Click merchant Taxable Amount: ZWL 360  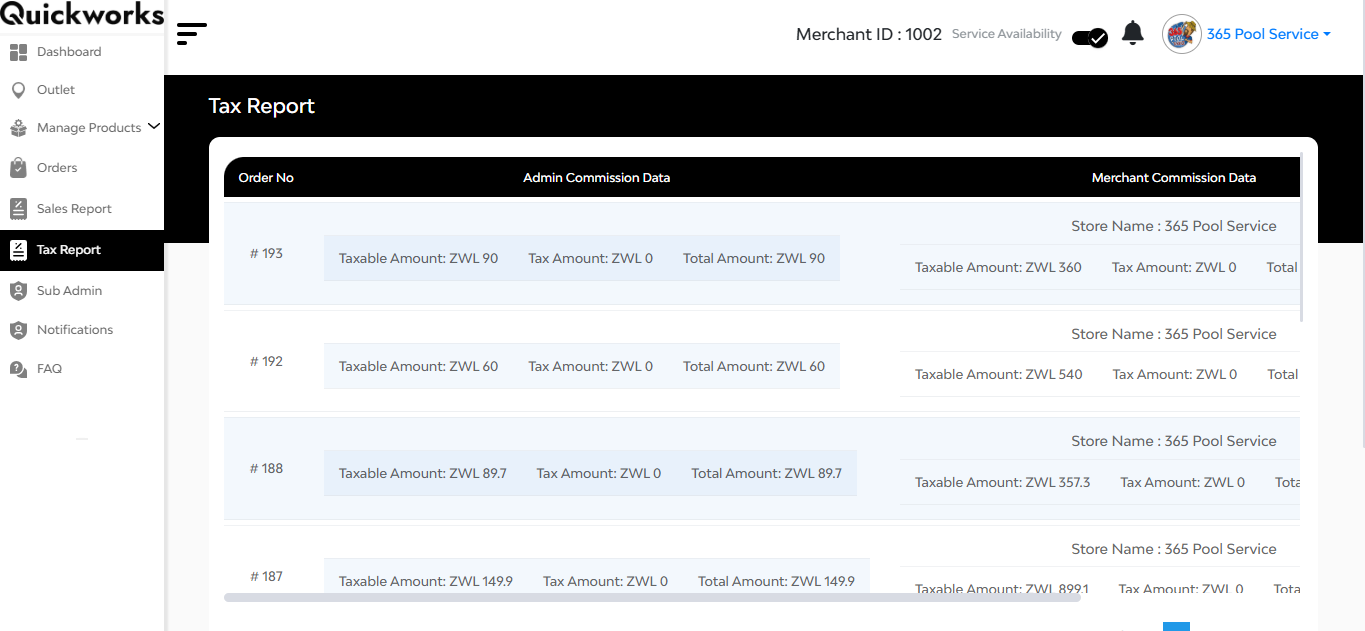coord(998,267)
